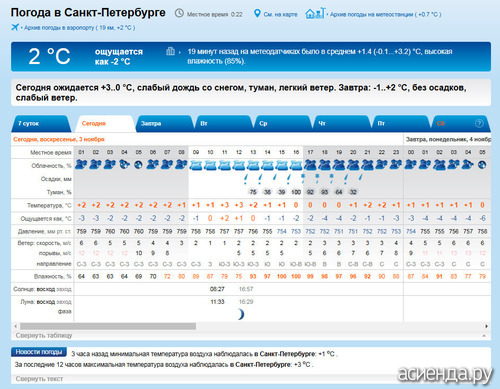The width and height of the screenshot is (500, 389).
Task: Open the Завтра forecast tab
Action: (x=164, y=124)
